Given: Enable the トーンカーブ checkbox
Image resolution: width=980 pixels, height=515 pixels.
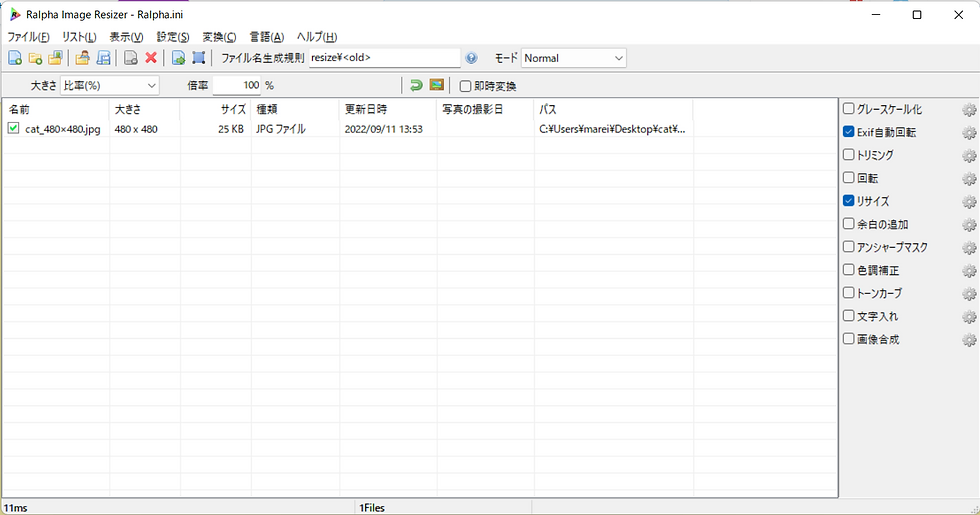Looking at the screenshot, I should (x=848, y=292).
